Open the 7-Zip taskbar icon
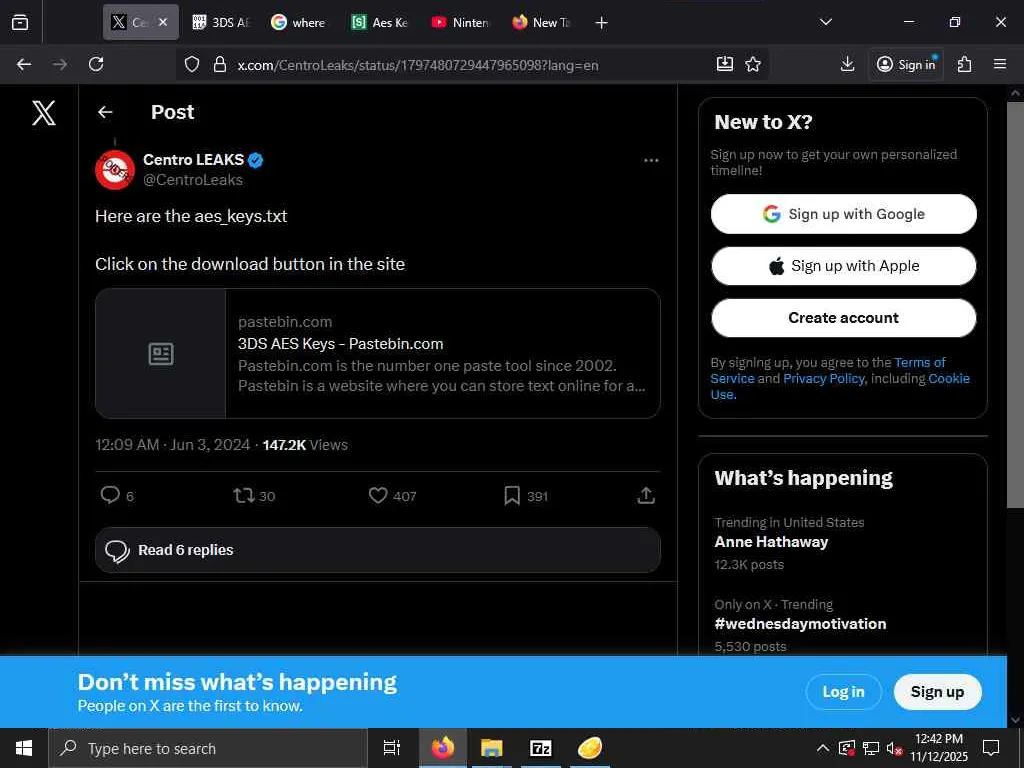Viewport: 1024px width, 768px height. [x=541, y=748]
